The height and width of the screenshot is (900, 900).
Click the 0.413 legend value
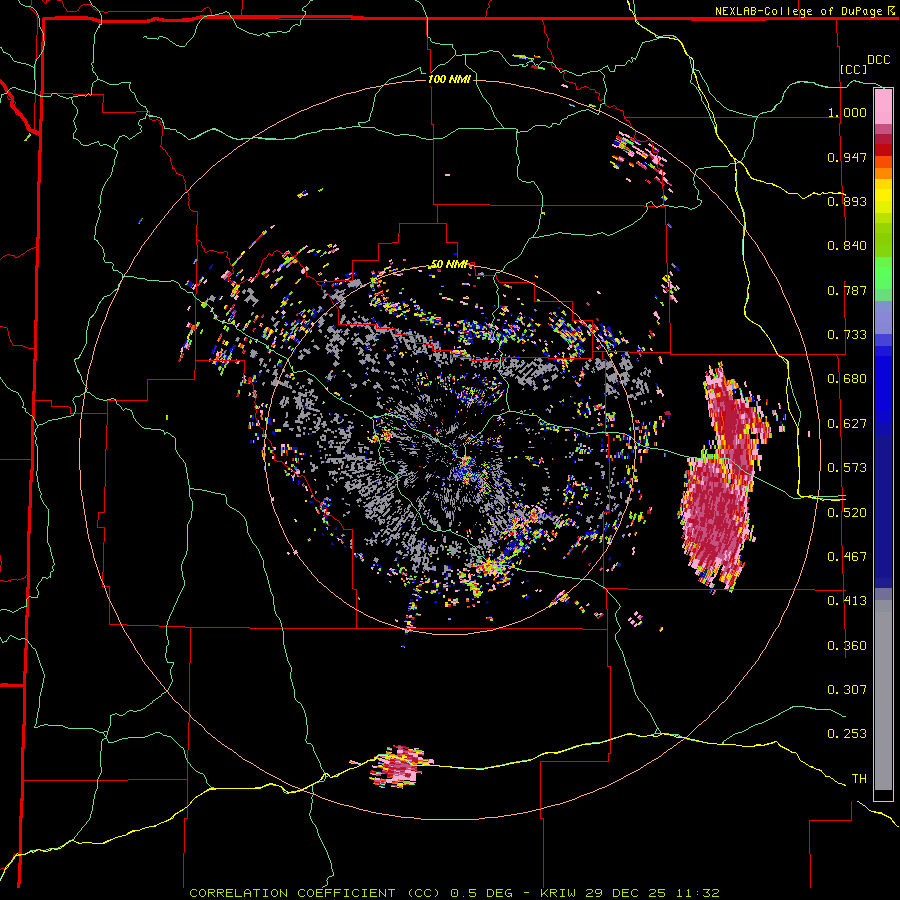click(847, 601)
